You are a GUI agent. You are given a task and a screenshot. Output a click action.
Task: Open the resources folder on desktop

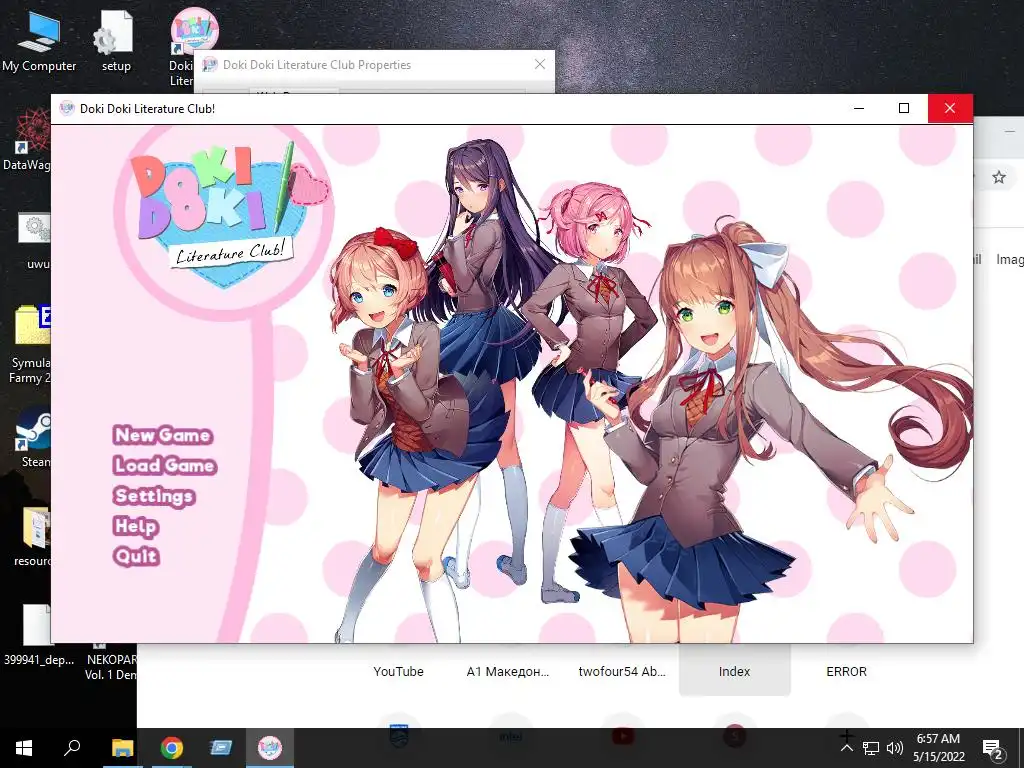point(33,537)
